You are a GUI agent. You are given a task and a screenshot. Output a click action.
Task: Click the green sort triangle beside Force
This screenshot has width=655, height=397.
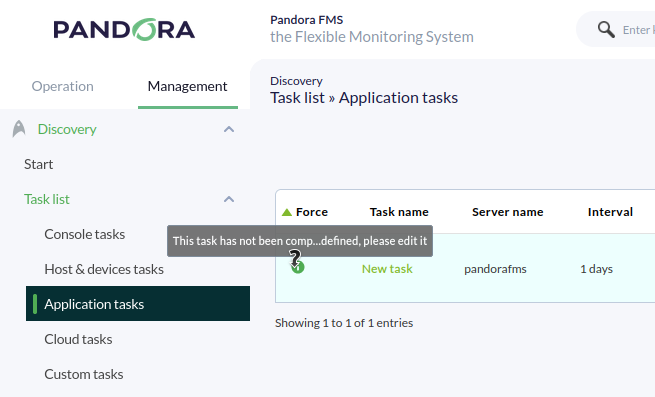(x=287, y=212)
